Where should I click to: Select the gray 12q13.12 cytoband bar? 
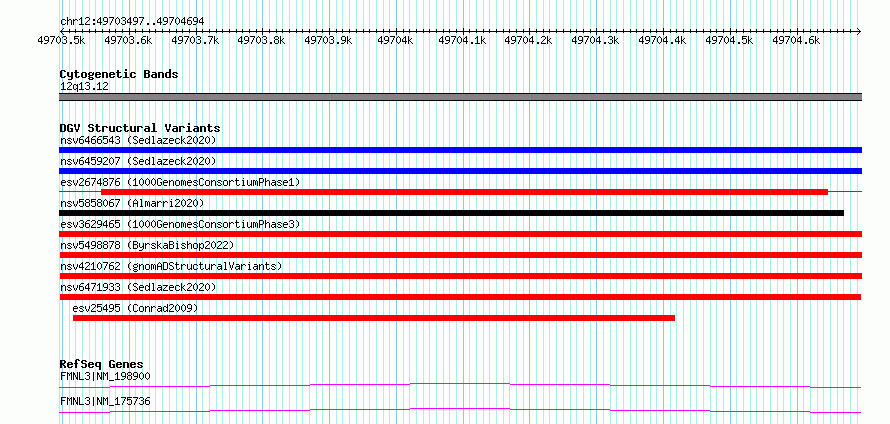point(460,97)
